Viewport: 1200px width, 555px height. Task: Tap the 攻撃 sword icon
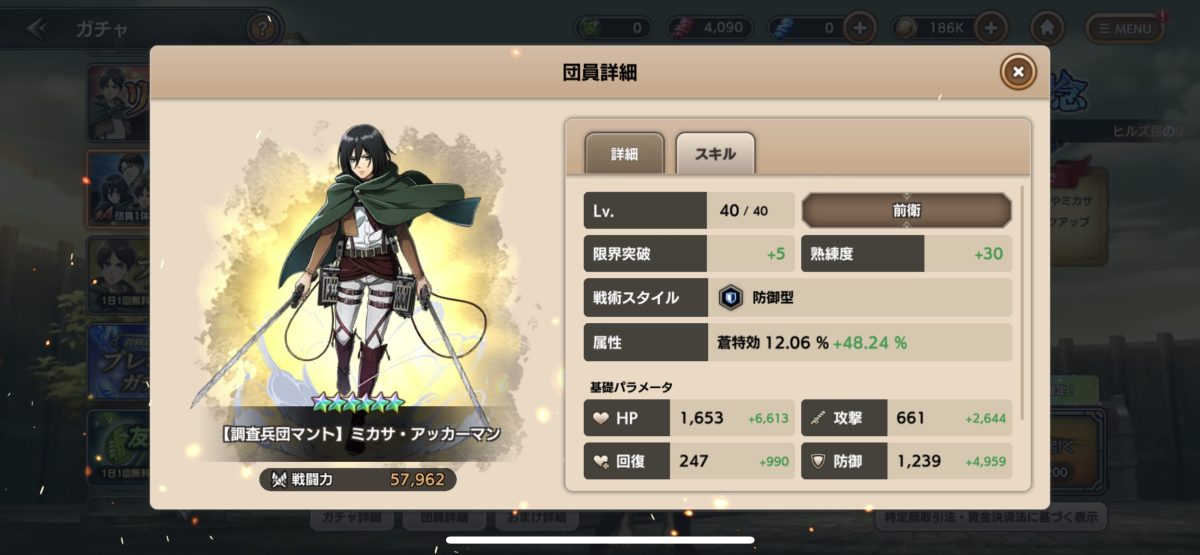point(819,418)
